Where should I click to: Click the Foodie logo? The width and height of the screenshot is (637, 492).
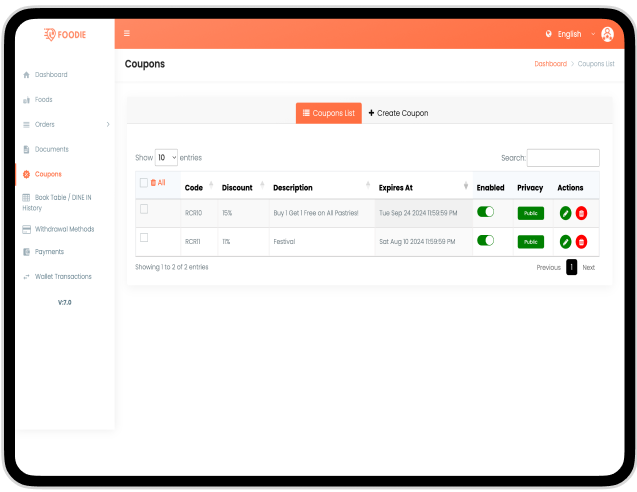click(64, 34)
